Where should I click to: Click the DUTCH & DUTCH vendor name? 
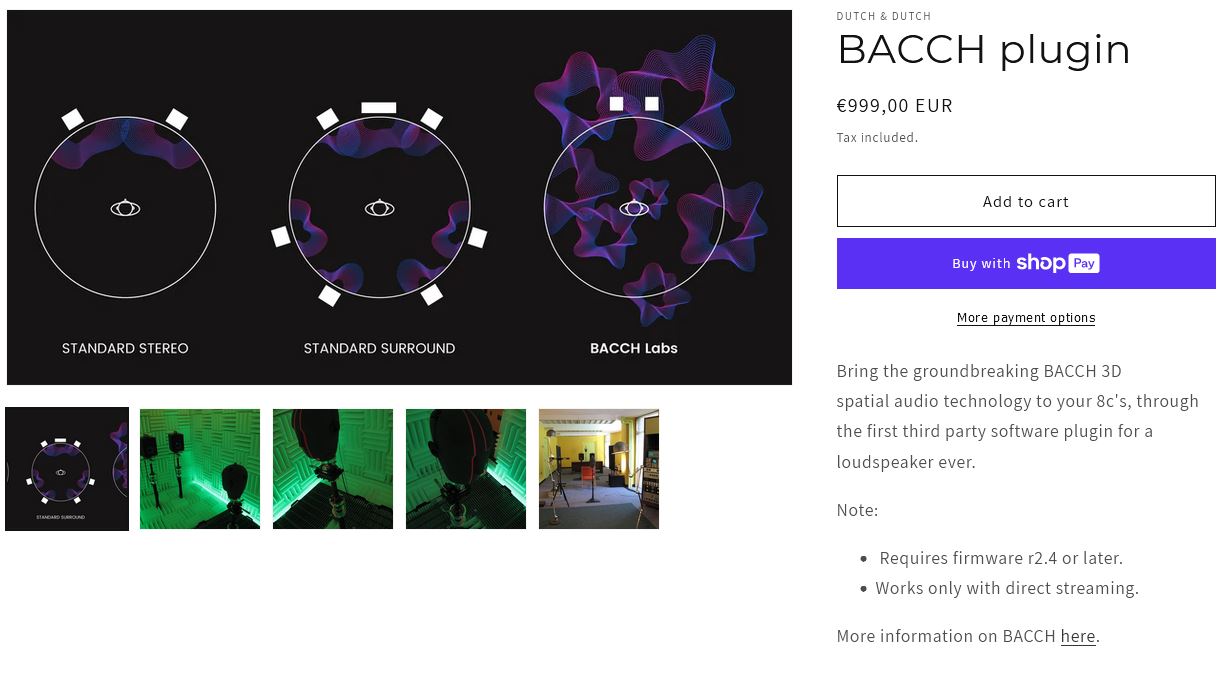click(883, 16)
